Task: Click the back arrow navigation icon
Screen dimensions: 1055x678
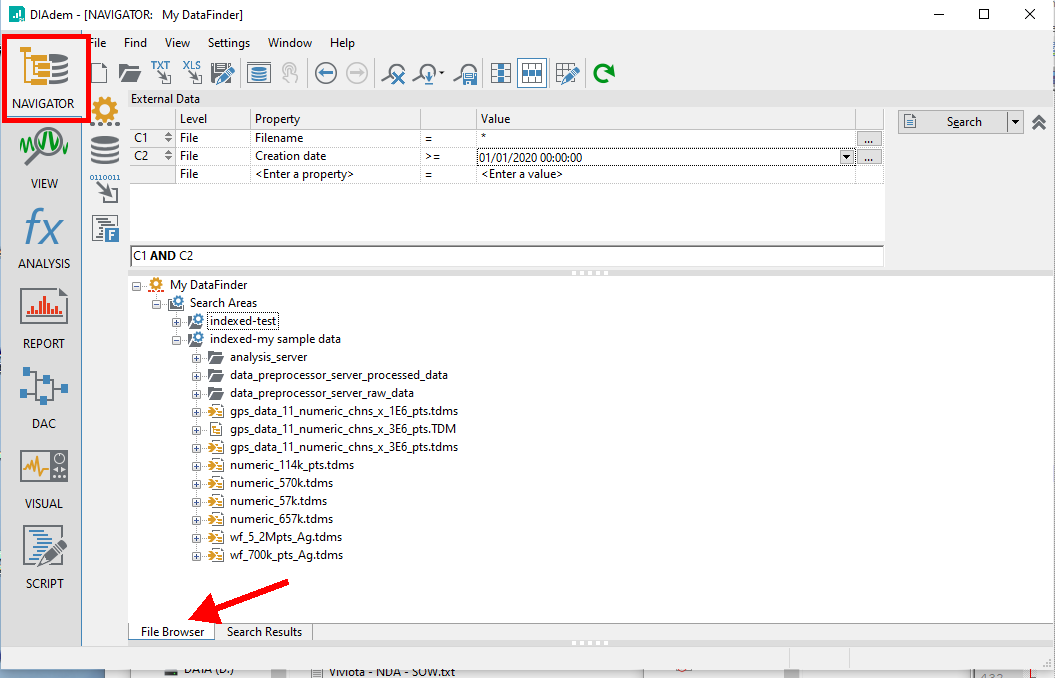Action: click(x=326, y=73)
